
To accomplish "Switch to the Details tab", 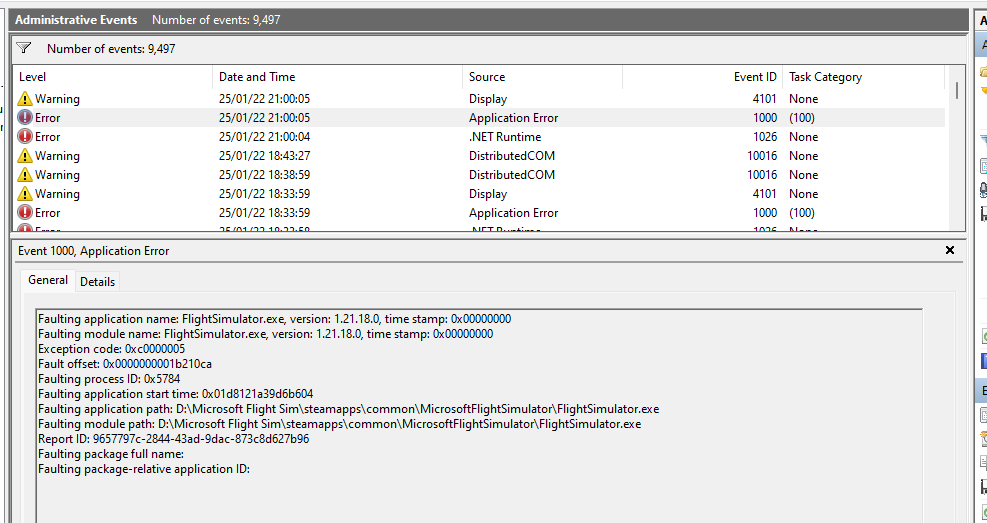I will click(98, 281).
